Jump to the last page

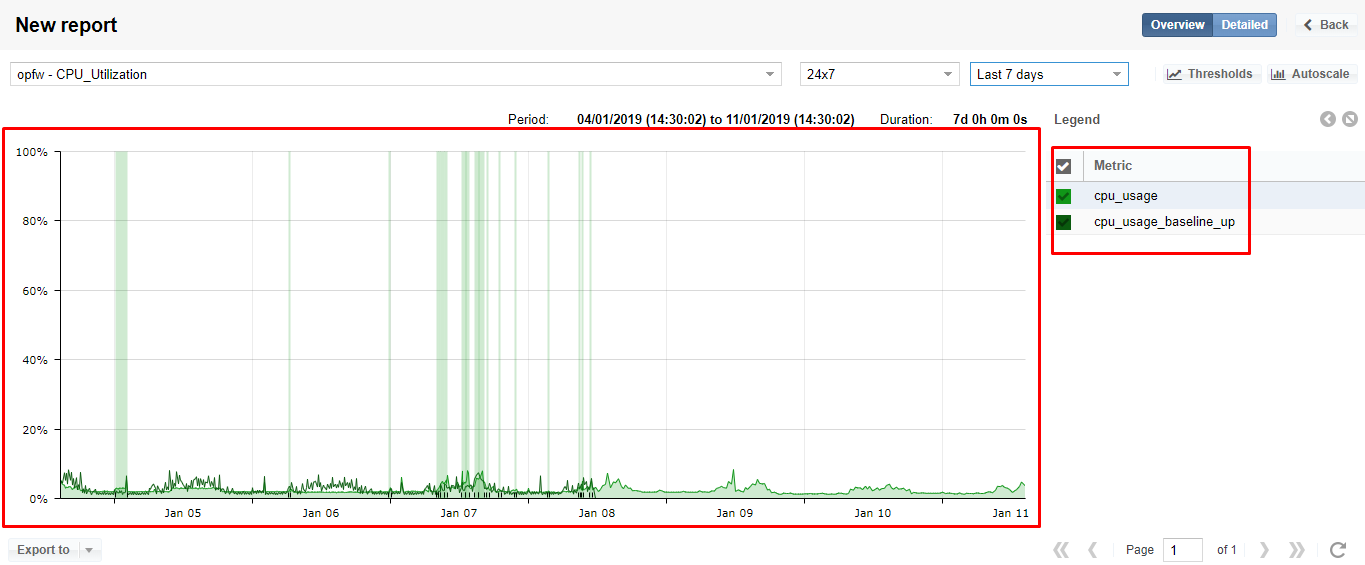tap(1297, 550)
